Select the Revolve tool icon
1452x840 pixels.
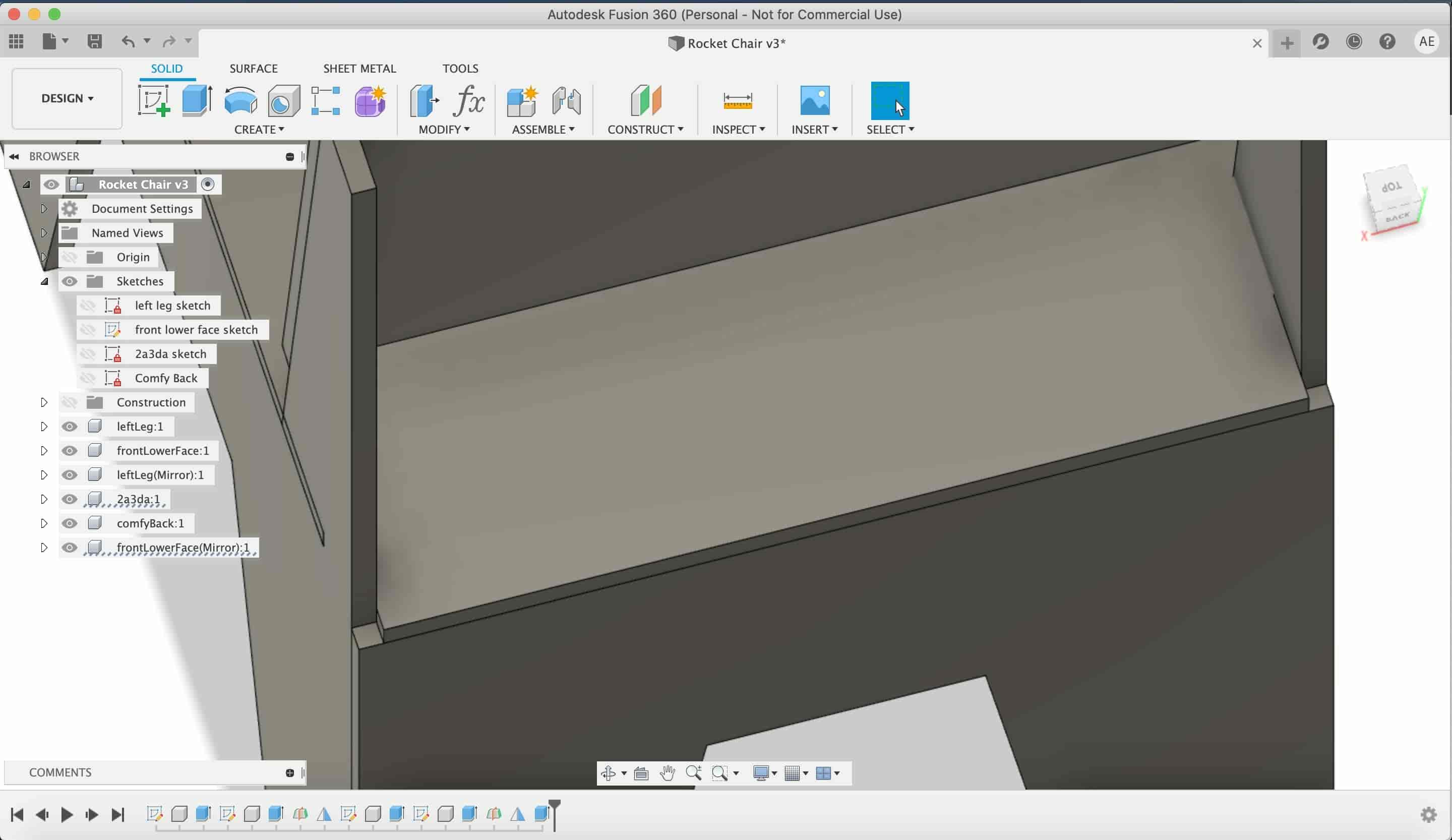point(240,100)
